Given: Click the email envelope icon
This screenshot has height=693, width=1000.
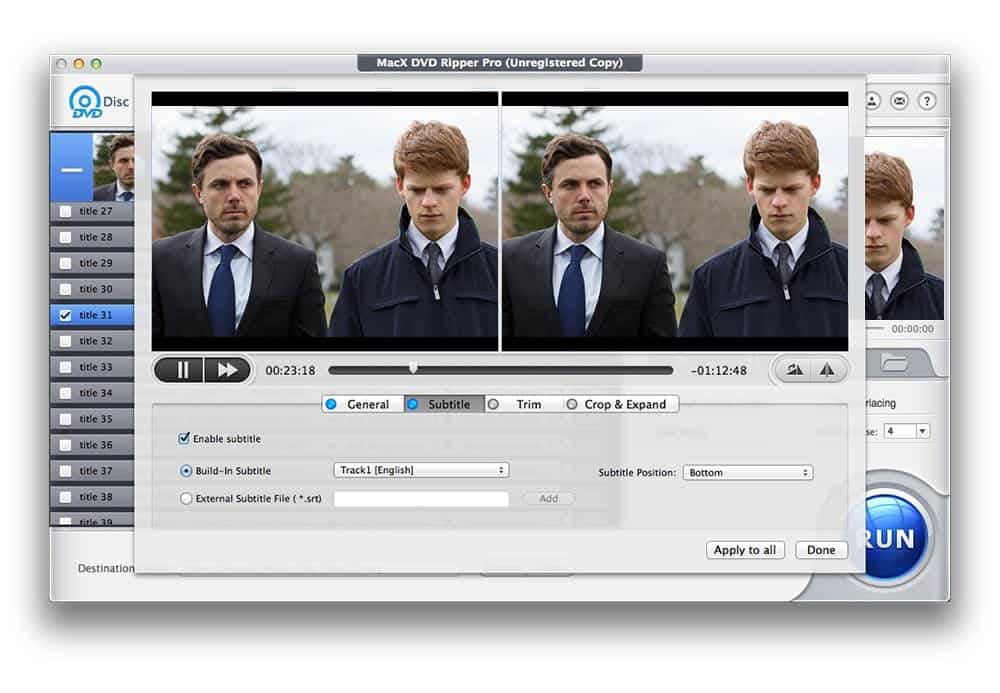Looking at the screenshot, I should tap(899, 101).
